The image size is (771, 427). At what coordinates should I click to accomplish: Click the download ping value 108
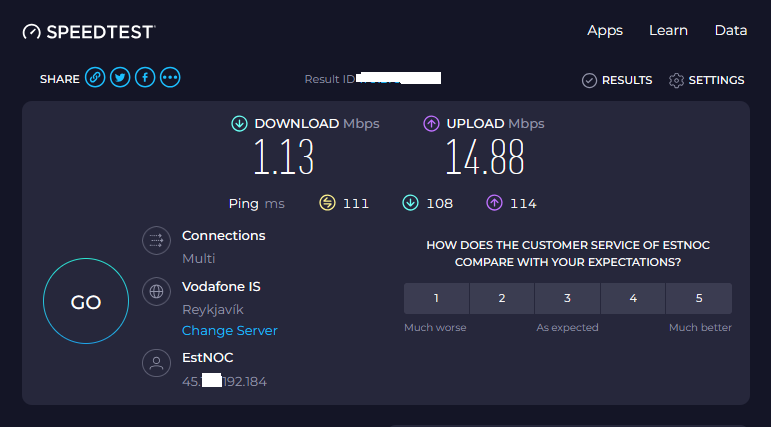440,204
